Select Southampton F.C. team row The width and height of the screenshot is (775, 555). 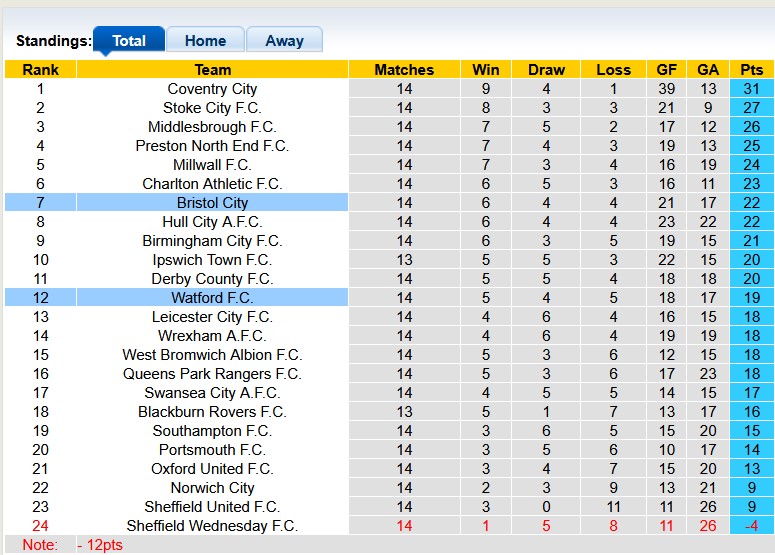tap(212, 431)
